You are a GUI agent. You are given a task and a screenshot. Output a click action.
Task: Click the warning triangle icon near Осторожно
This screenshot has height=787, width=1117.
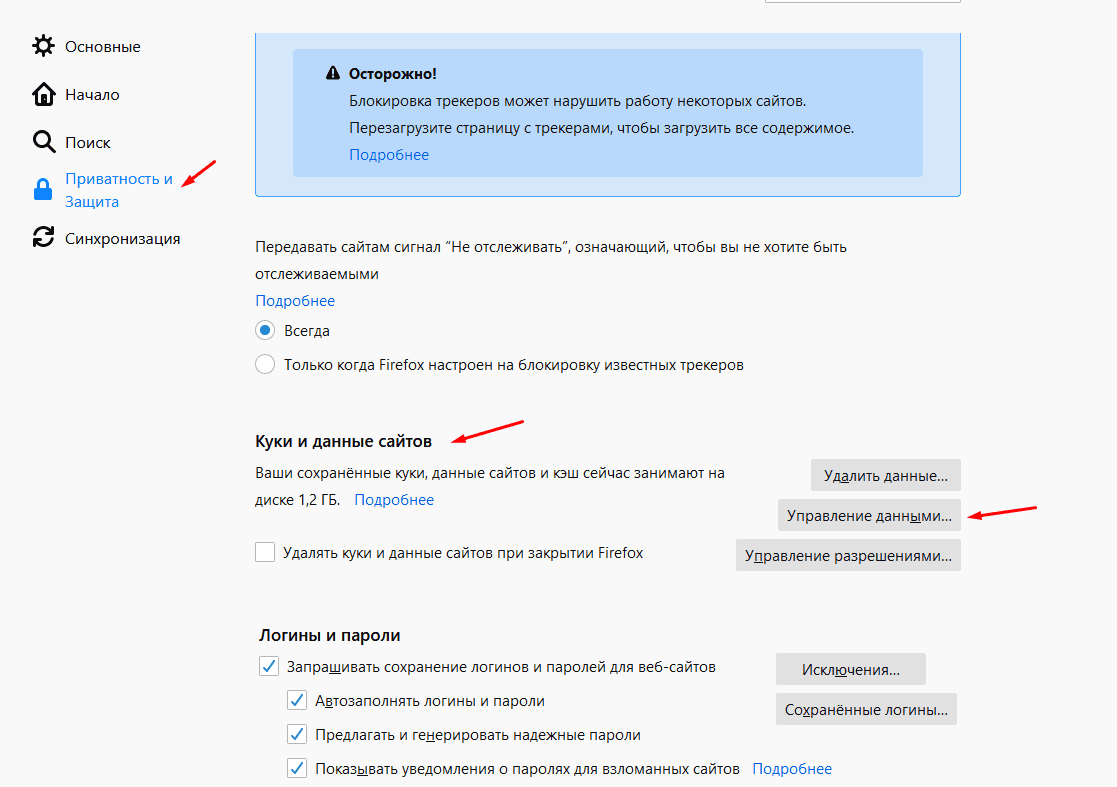(x=333, y=73)
